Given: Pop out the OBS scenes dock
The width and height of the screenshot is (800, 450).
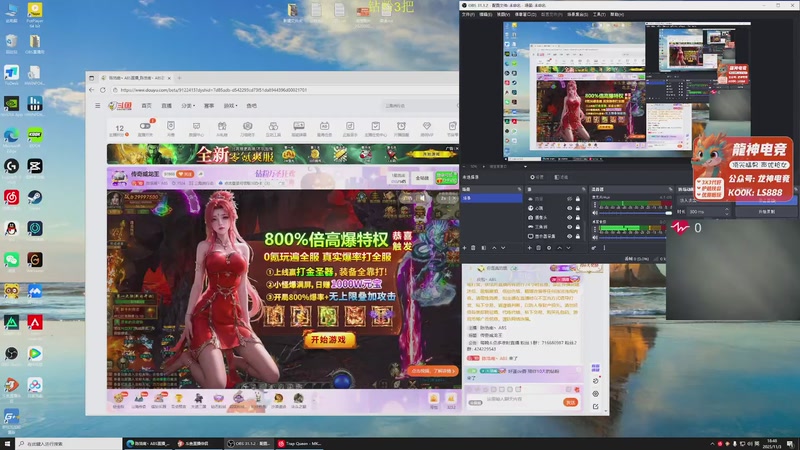Looking at the screenshot, I should [x=519, y=189].
